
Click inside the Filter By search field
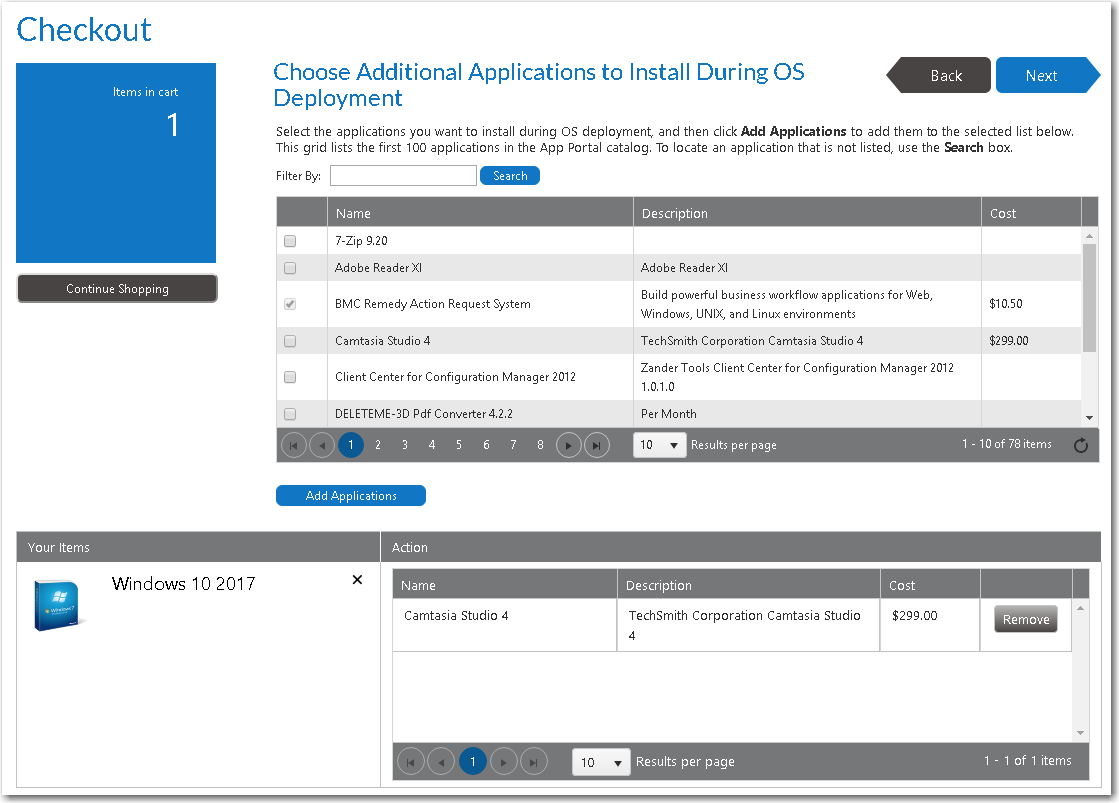click(x=403, y=175)
